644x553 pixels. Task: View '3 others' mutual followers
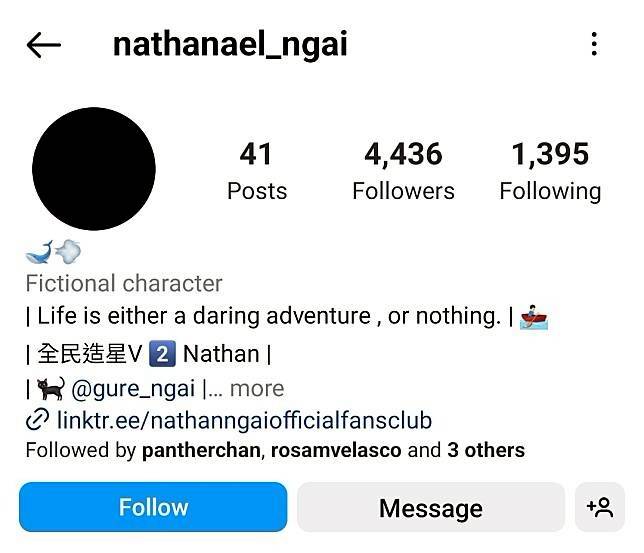point(486,450)
